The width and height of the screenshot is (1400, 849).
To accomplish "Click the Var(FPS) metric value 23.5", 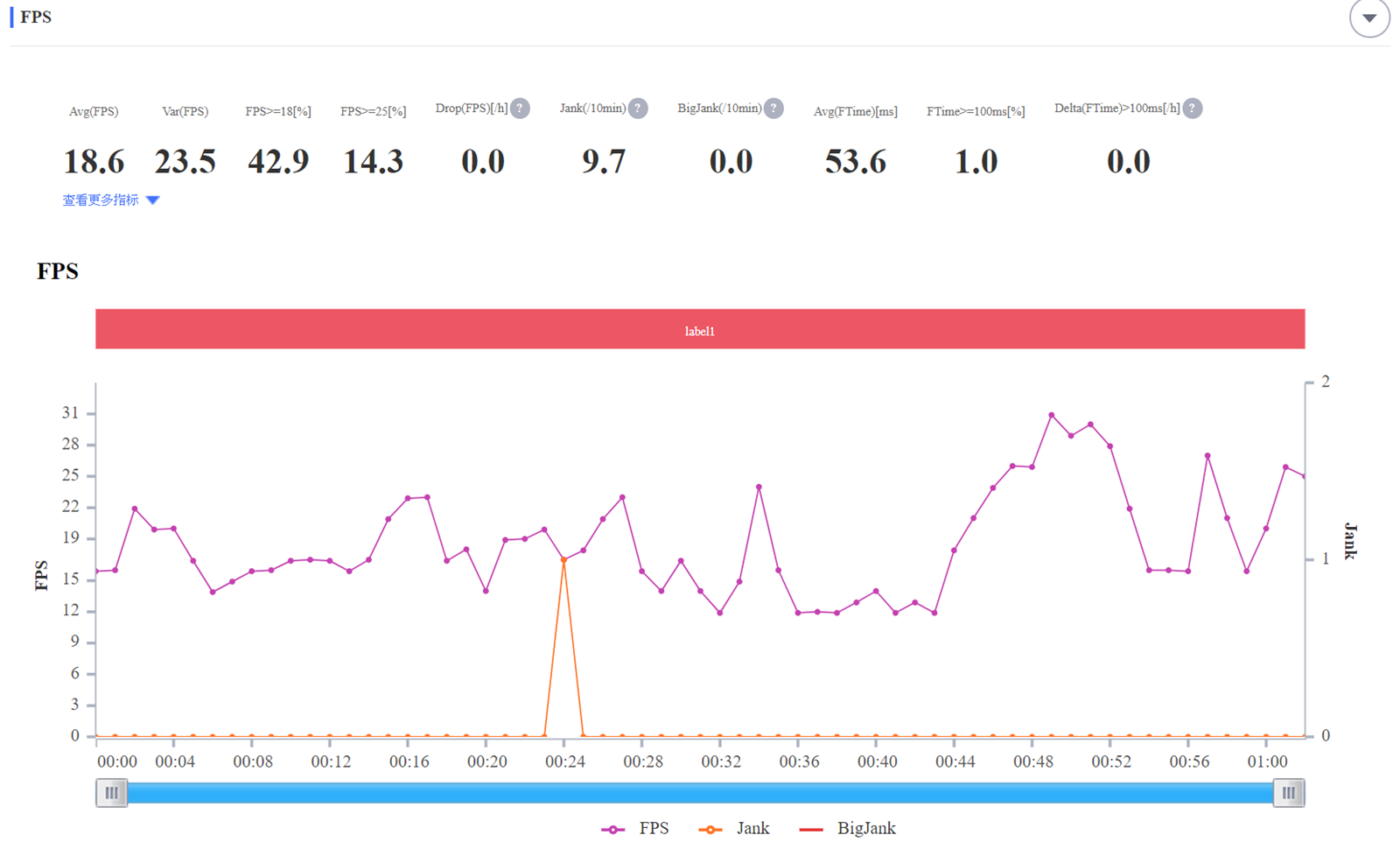I will 185,162.
